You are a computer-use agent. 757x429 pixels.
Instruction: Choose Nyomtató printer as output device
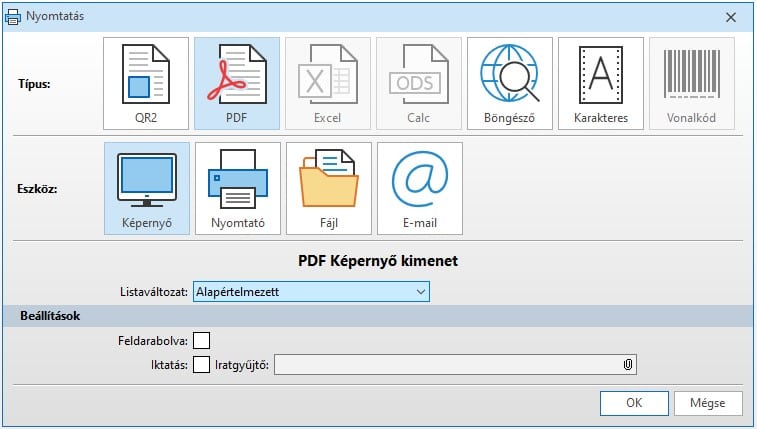236,188
